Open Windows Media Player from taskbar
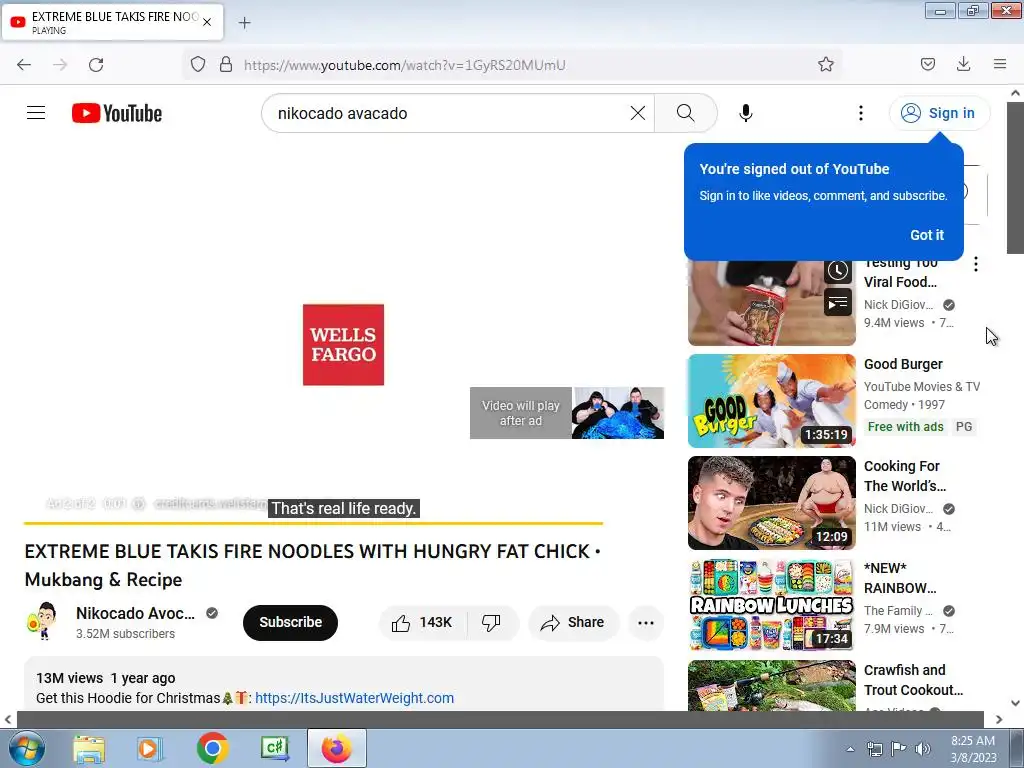Screen dimensions: 1024x768 [x=150, y=748]
